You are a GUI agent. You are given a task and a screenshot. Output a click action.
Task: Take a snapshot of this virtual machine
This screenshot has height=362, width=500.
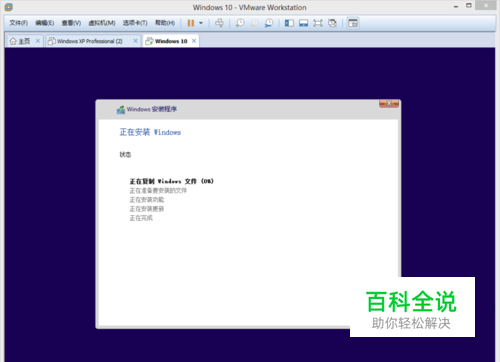240,23
